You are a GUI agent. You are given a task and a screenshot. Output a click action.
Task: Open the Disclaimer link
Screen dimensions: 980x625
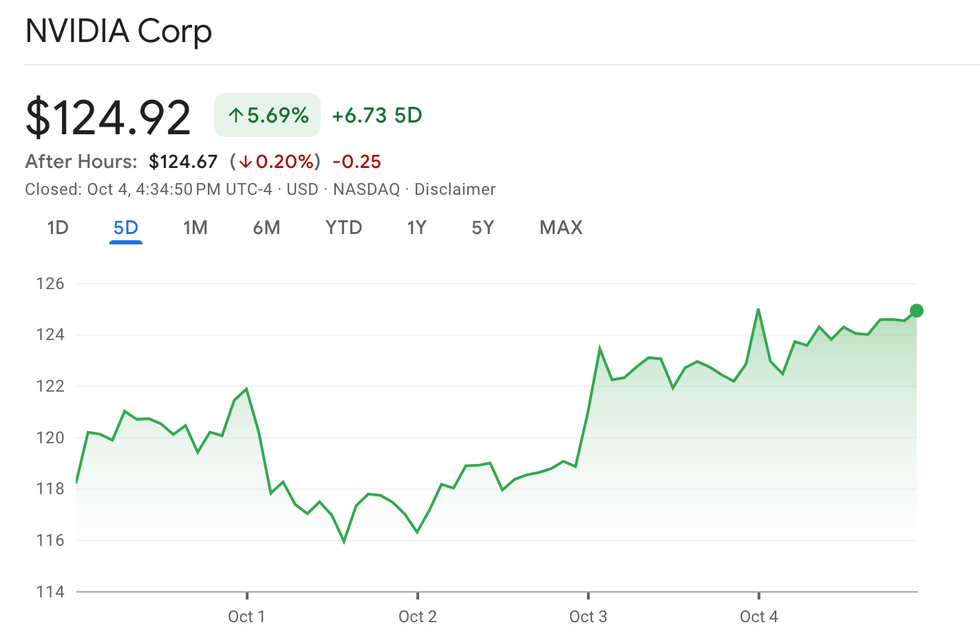tap(455, 189)
